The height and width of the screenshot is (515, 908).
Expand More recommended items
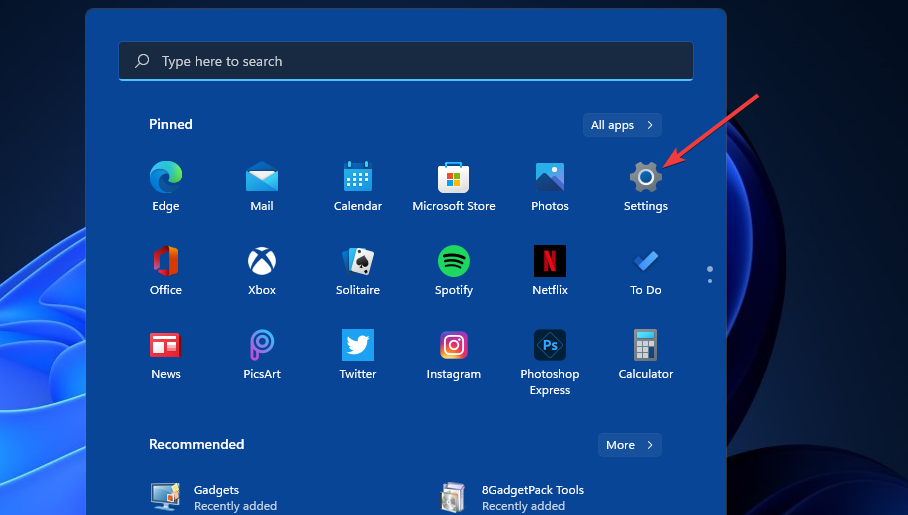(629, 445)
